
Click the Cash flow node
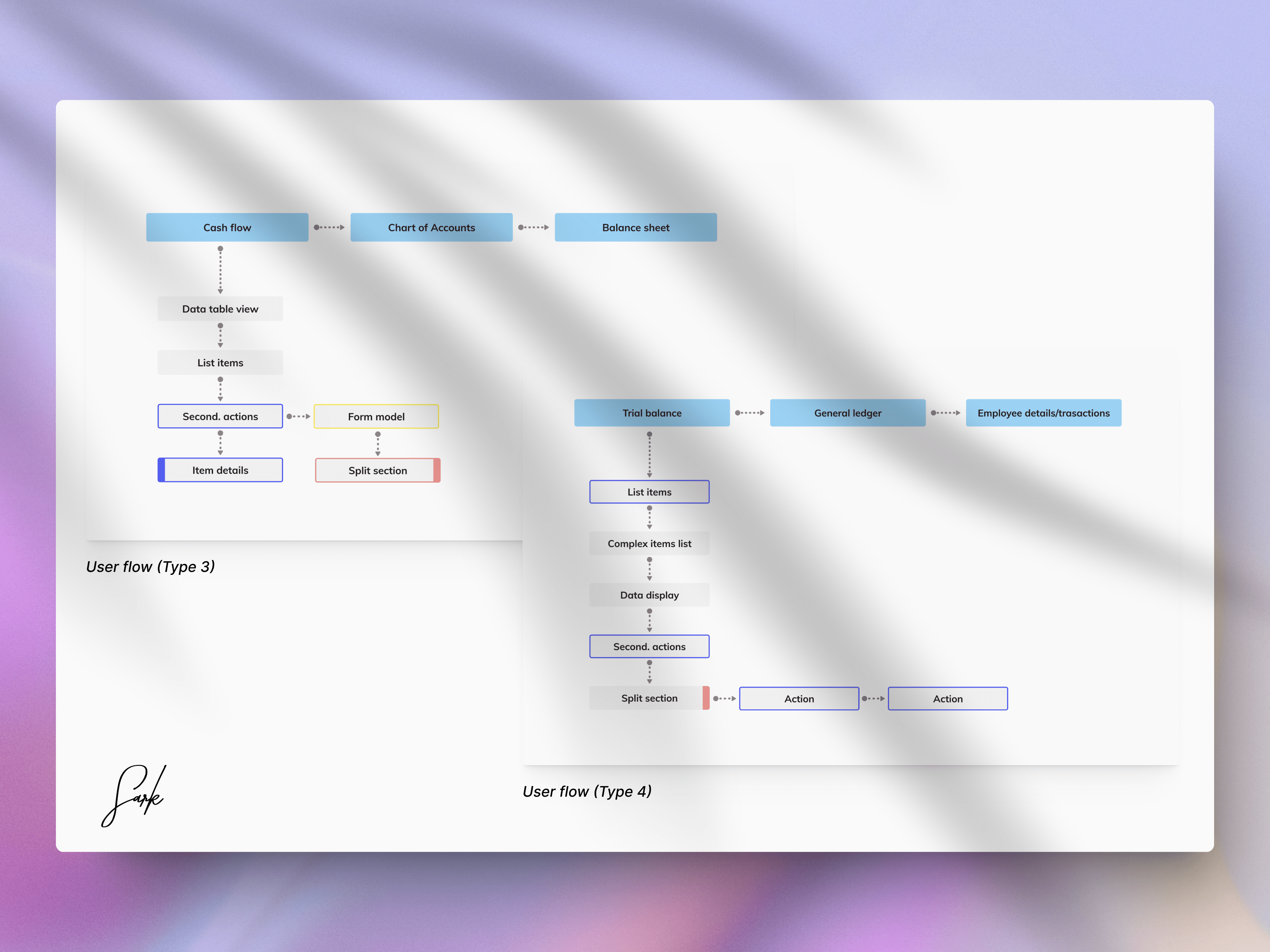[x=227, y=227]
